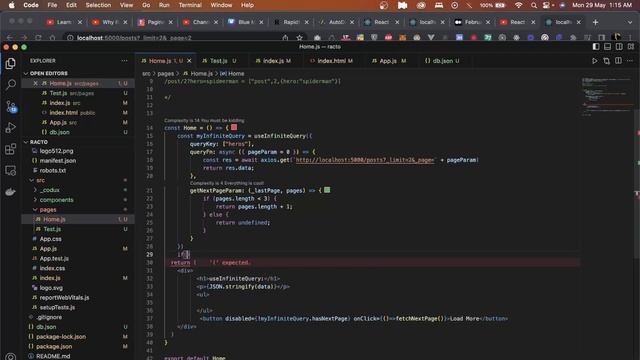Open the Source Control view
640x360 pixels.
(11, 107)
